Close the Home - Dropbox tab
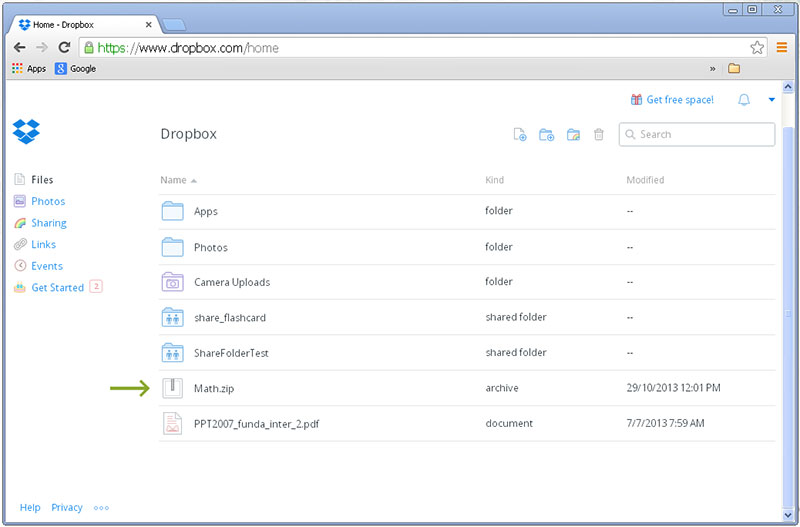The image size is (800, 527). [148, 24]
